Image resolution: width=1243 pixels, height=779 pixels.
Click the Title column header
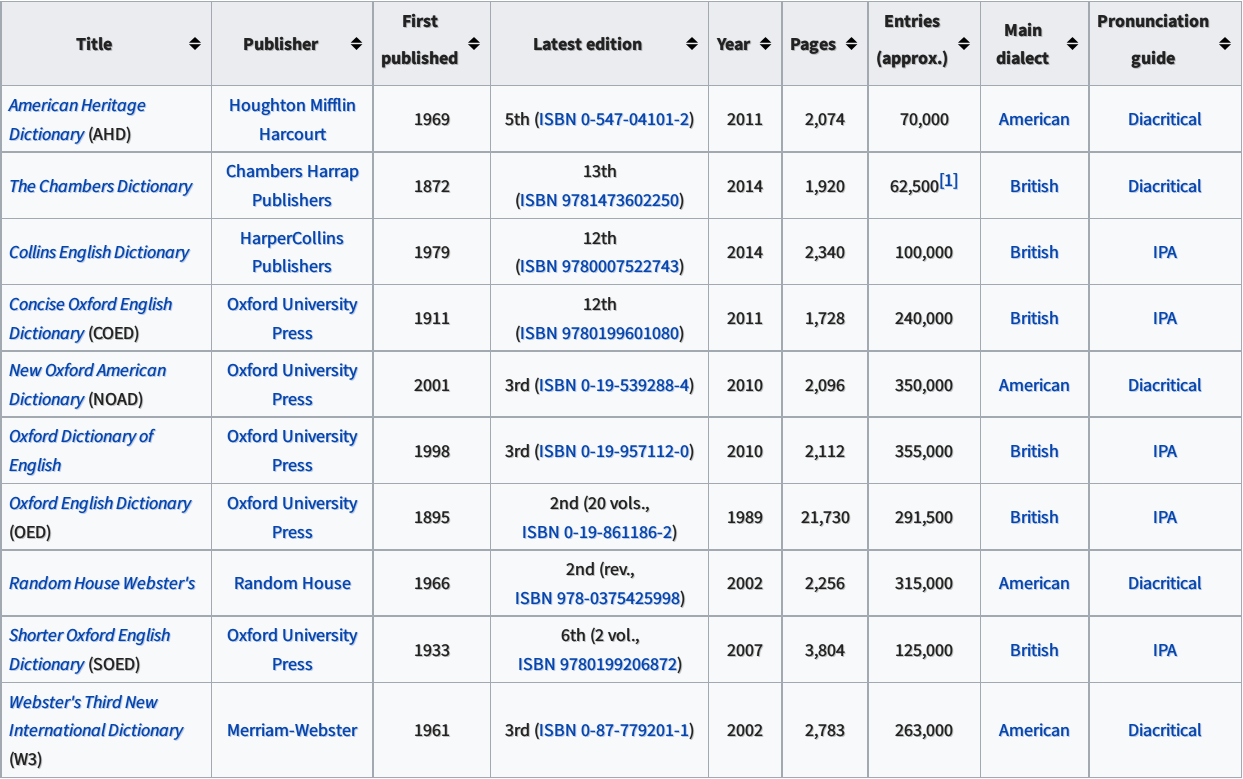106,44
